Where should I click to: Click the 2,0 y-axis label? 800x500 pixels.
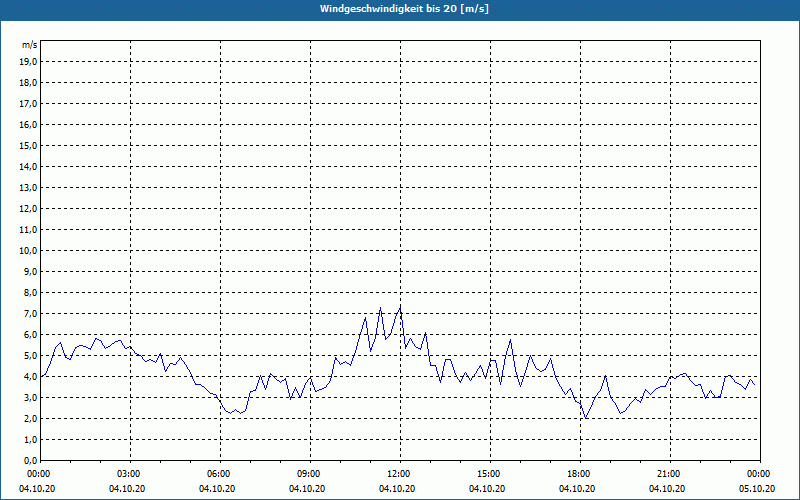30,418
